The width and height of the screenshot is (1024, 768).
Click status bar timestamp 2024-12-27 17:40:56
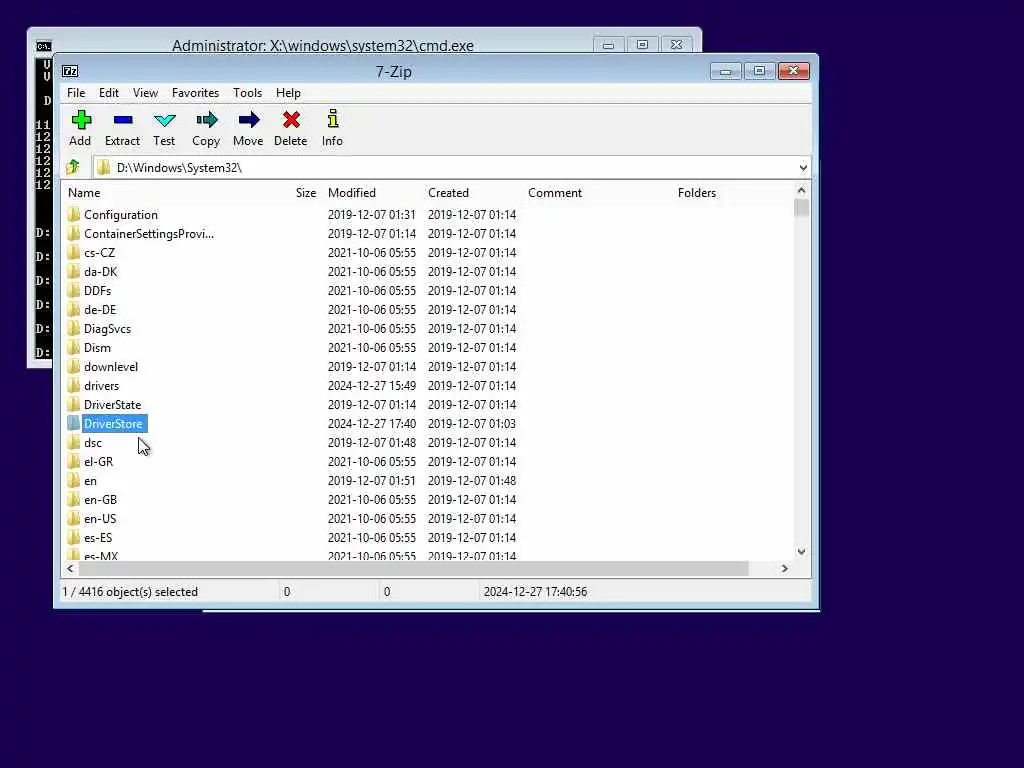(536, 592)
